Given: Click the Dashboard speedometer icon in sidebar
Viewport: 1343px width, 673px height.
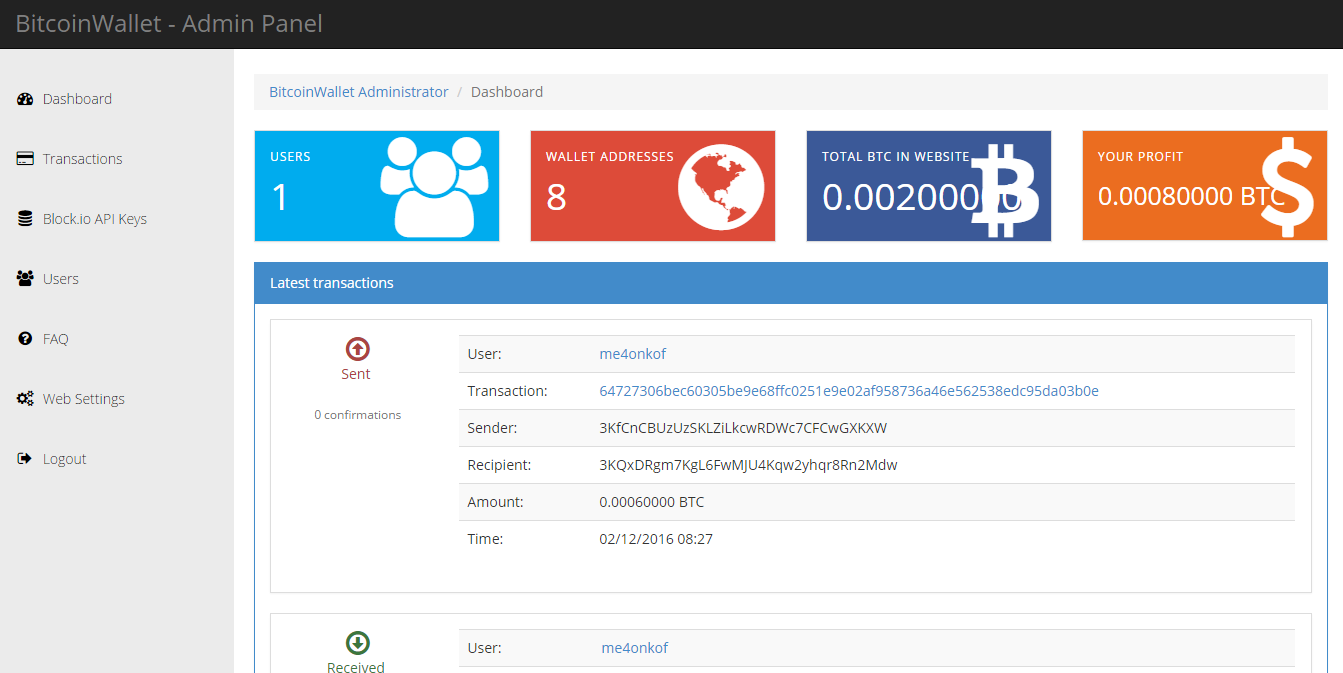Looking at the screenshot, I should click(x=25, y=99).
